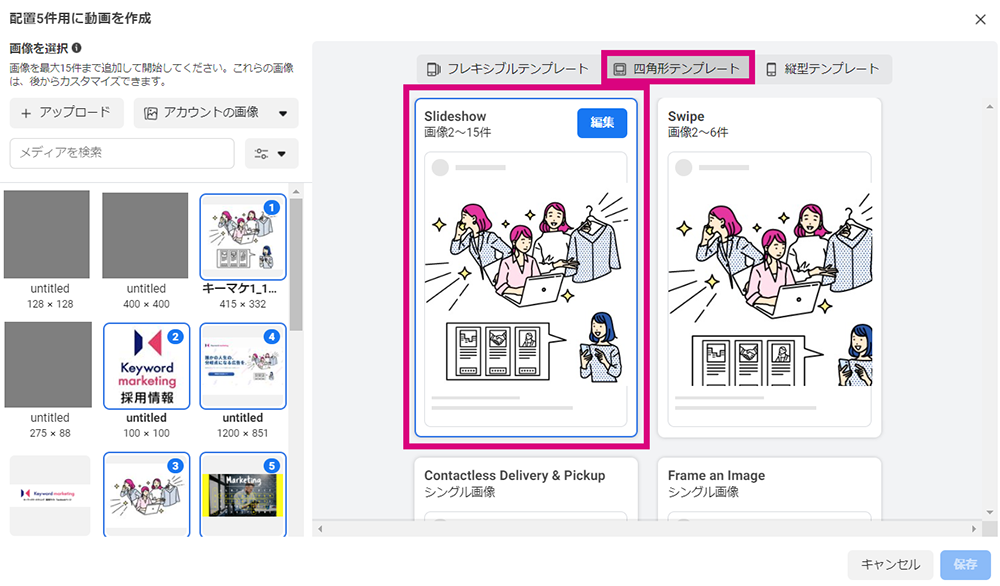Click the horizontal scrollbar right arrow
The height and width of the screenshot is (586, 1000).
tap(974, 529)
